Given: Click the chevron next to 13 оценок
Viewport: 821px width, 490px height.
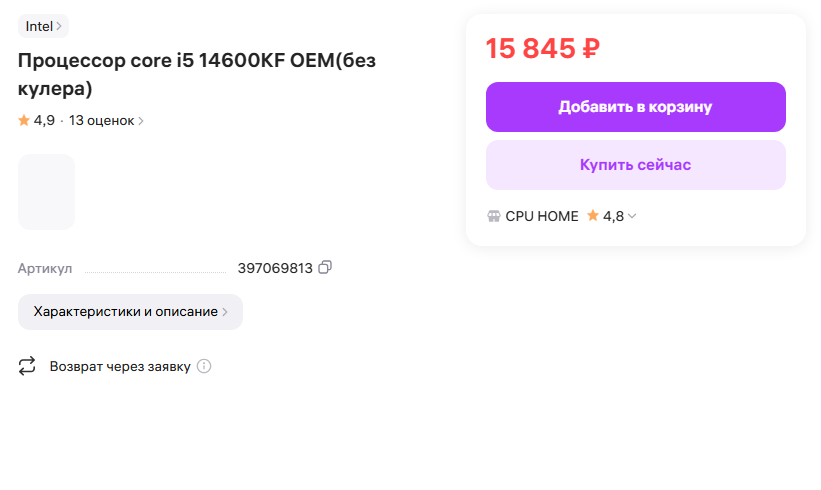Looking at the screenshot, I should [x=141, y=121].
